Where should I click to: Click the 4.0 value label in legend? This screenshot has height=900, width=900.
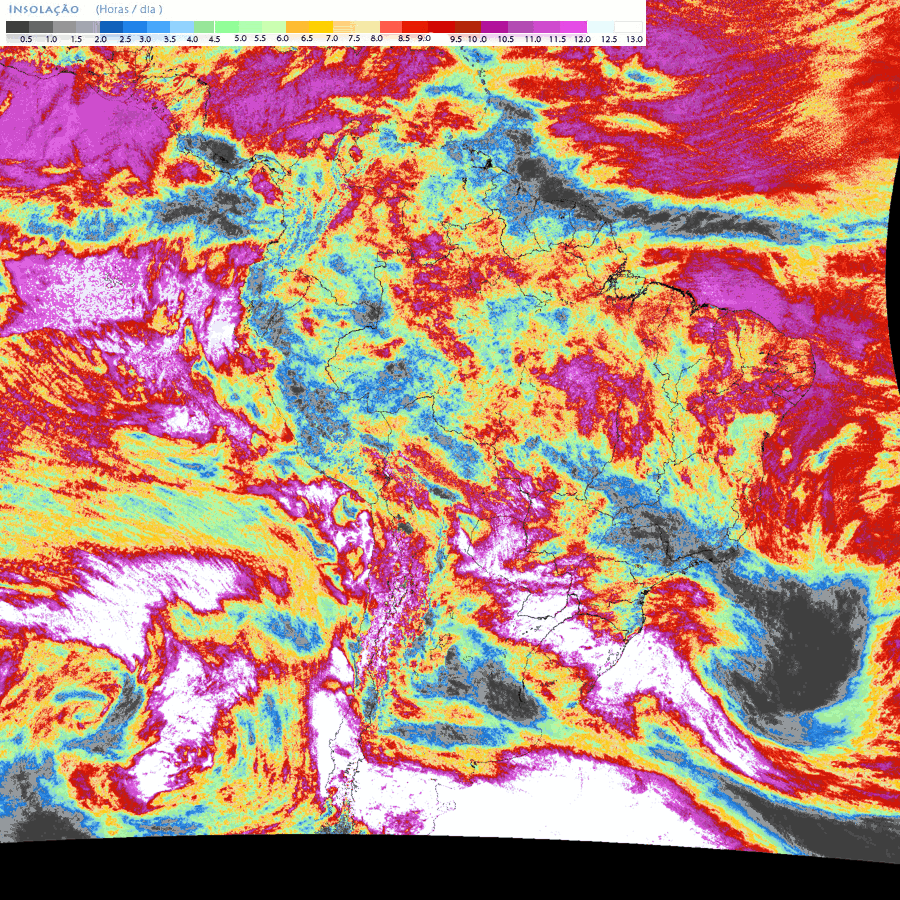[x=192, y=38]
